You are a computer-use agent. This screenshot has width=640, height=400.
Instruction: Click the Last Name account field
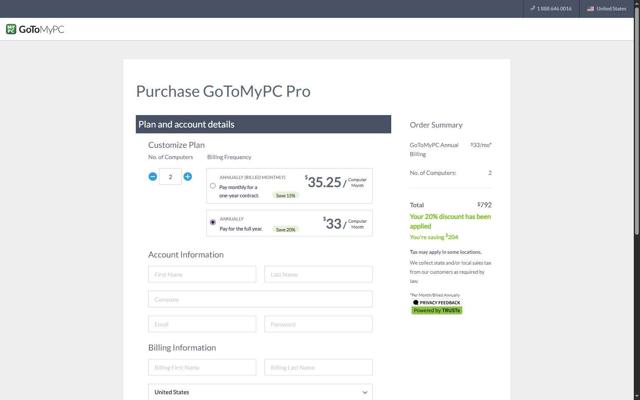pos(318,274)
